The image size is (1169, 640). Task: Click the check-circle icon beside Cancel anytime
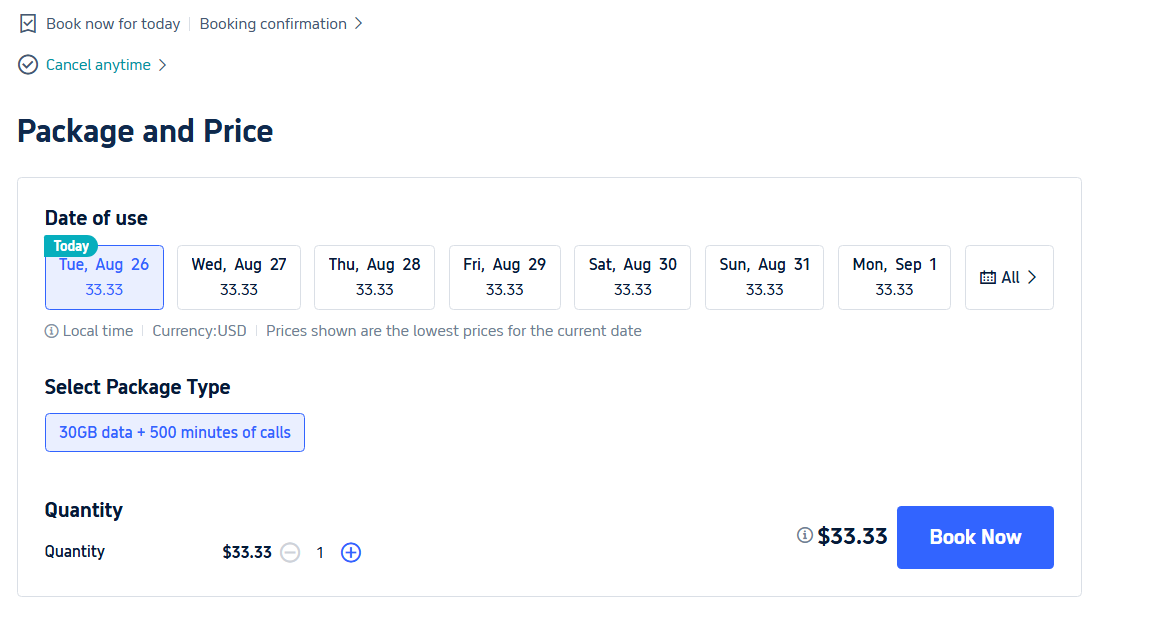click(x=27, y=64)
